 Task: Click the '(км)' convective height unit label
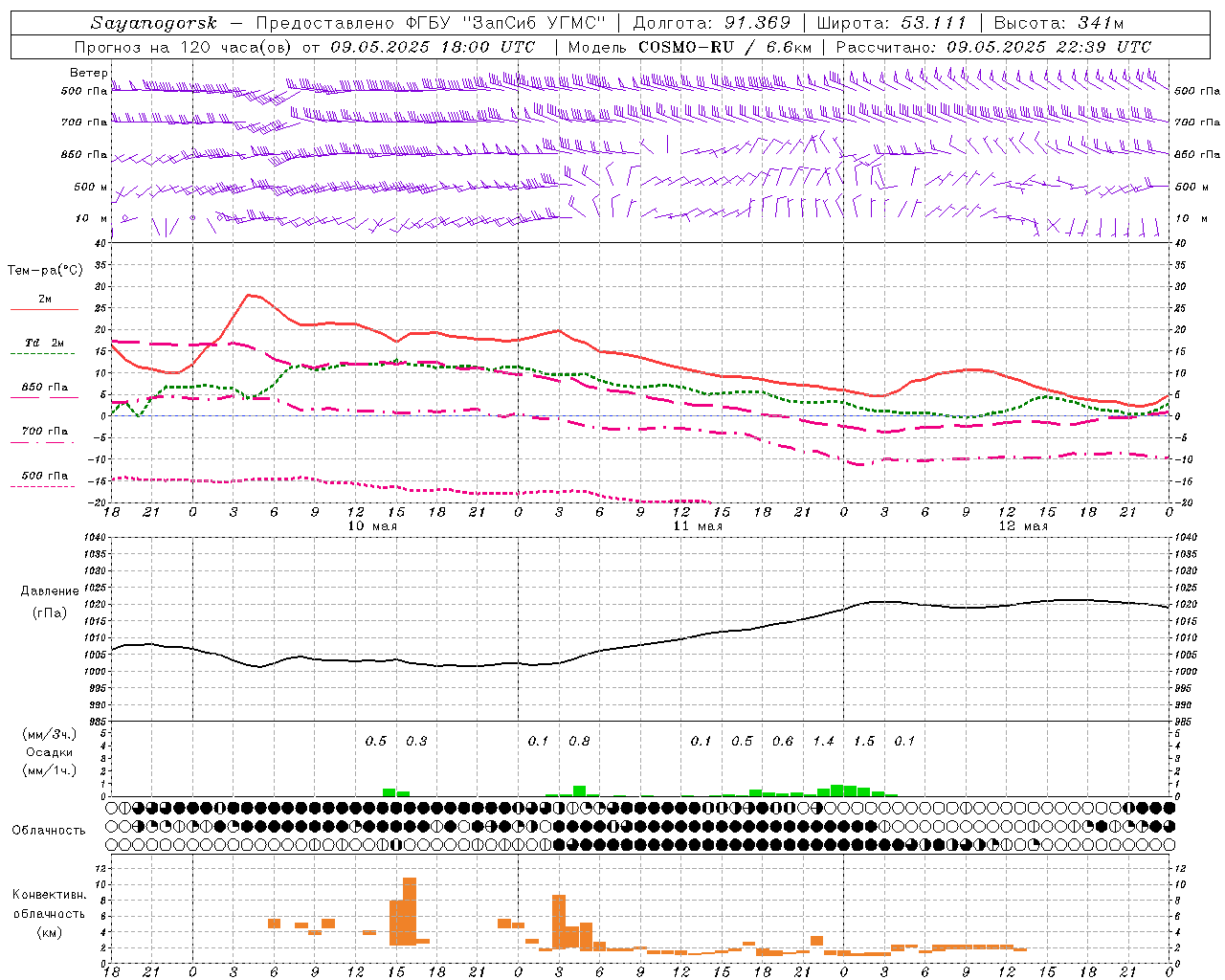pyautogui.click(x=50, y=932)
